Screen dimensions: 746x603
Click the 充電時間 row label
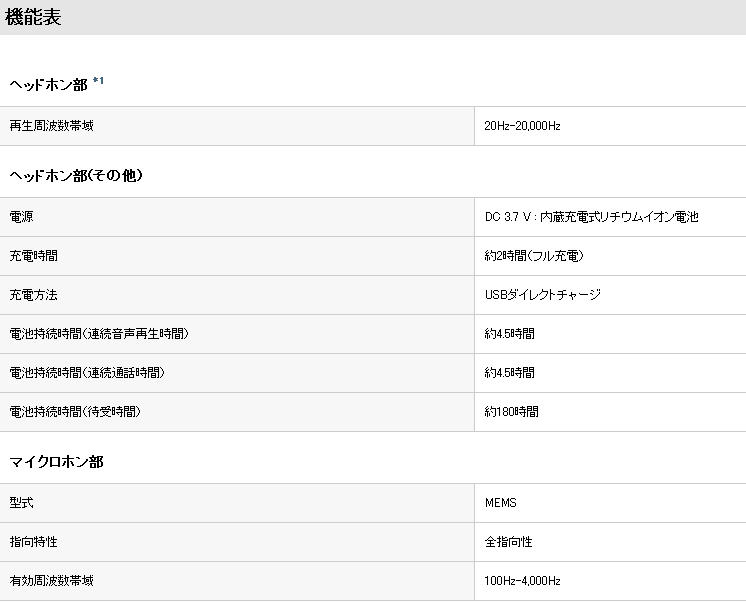point(33,256)
